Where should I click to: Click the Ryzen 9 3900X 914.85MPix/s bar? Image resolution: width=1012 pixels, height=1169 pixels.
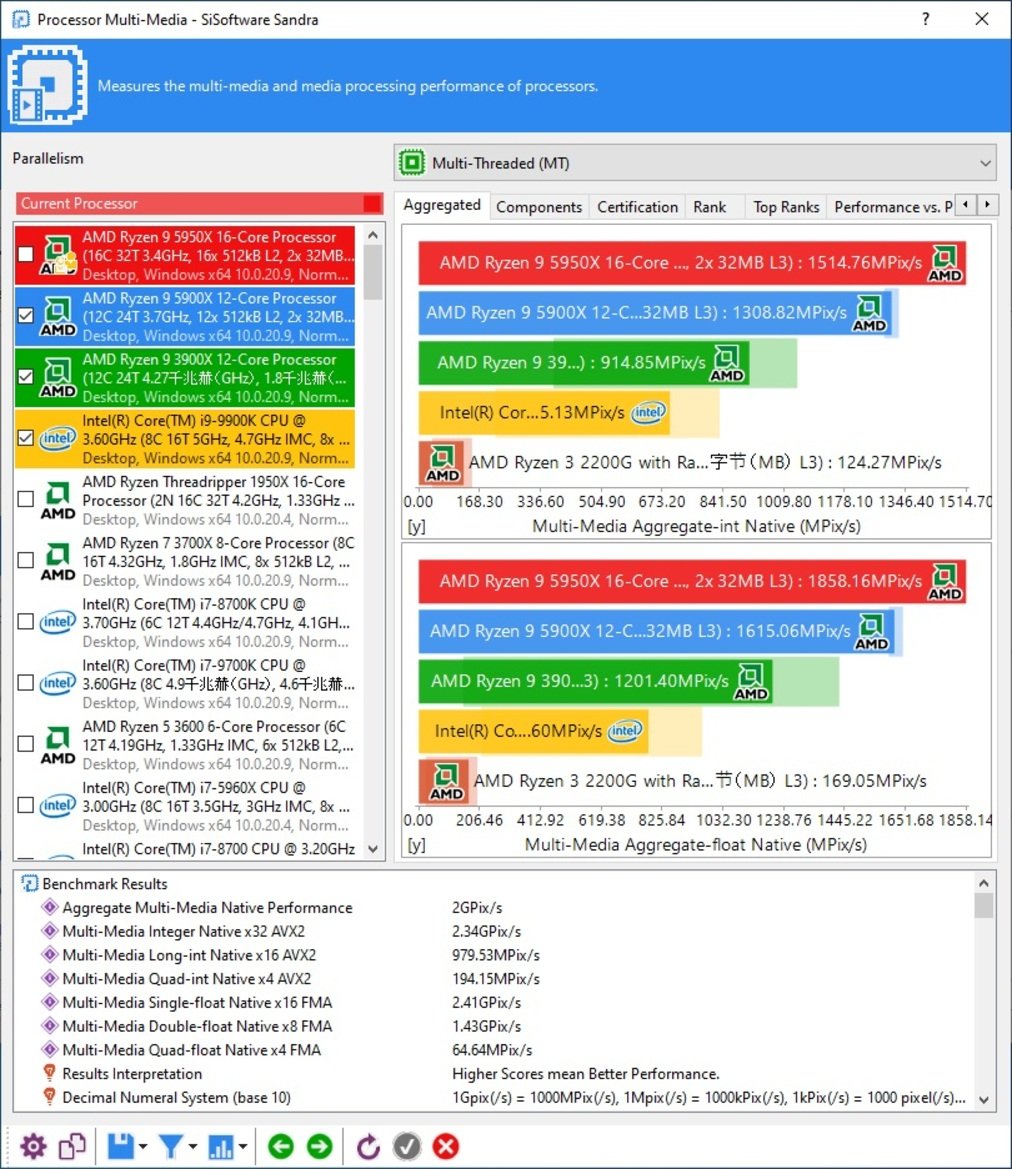[584, 362]
